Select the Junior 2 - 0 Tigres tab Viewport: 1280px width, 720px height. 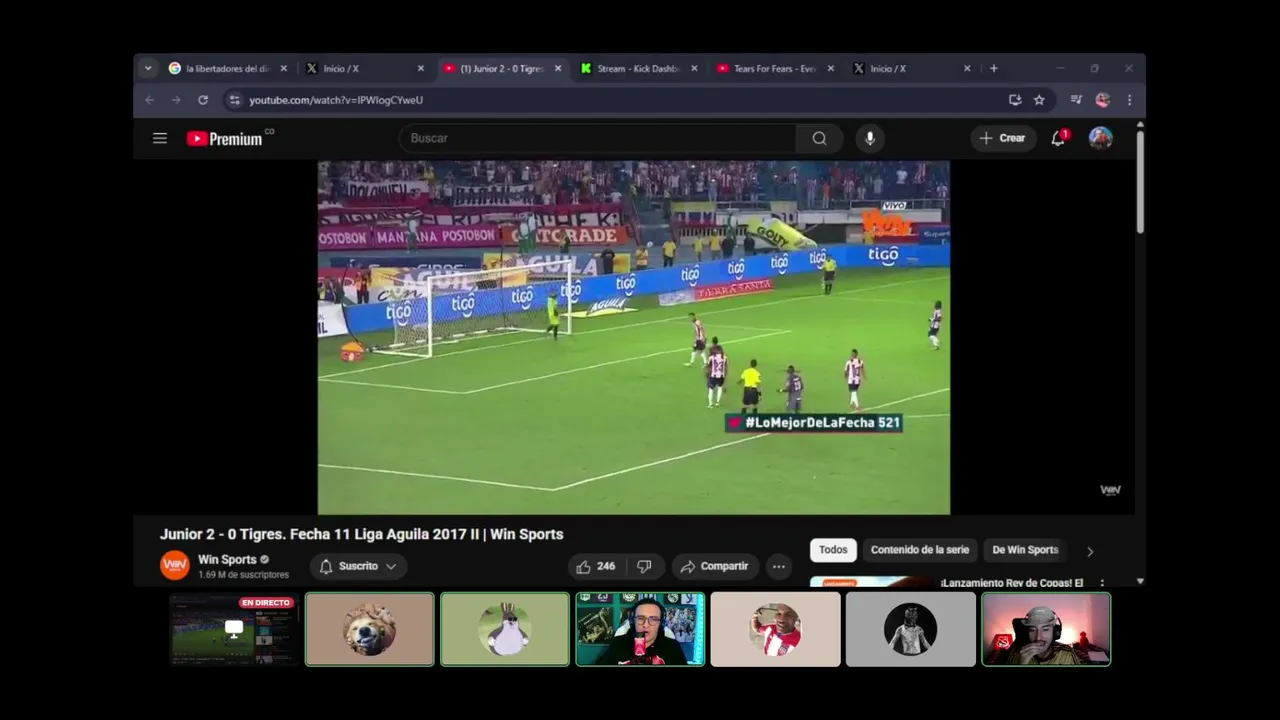pyautogui.click(x=502, y=68)
